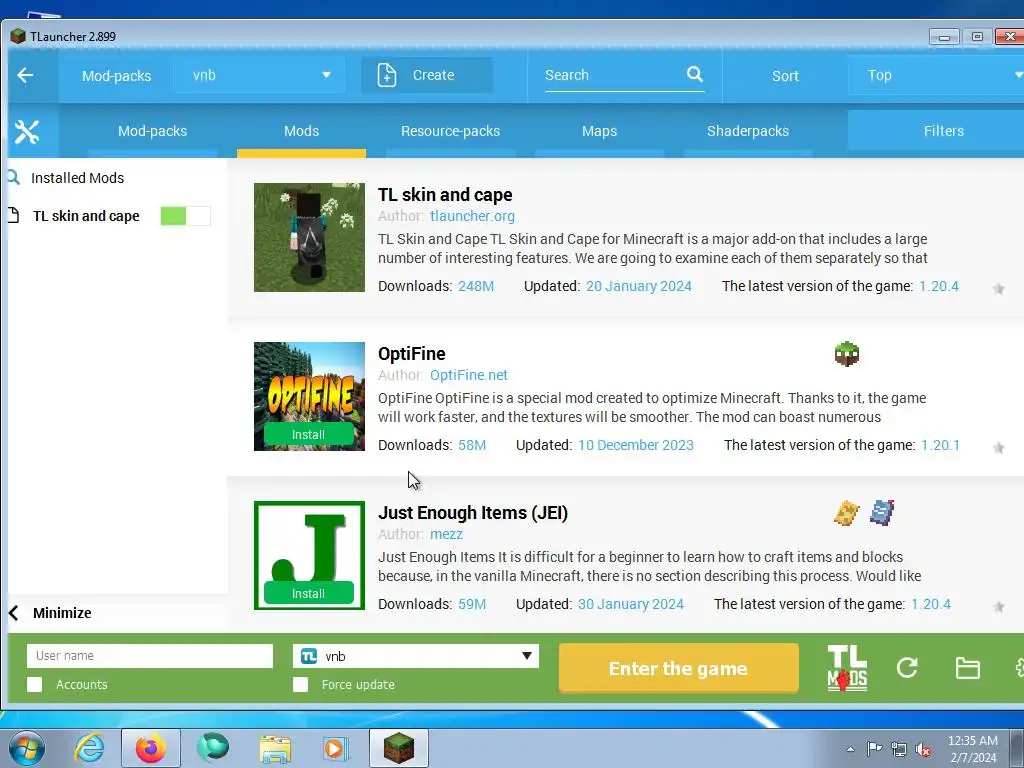
Task: Click the TL skin and cape file icon in sidebar
Action: (14, 215)
